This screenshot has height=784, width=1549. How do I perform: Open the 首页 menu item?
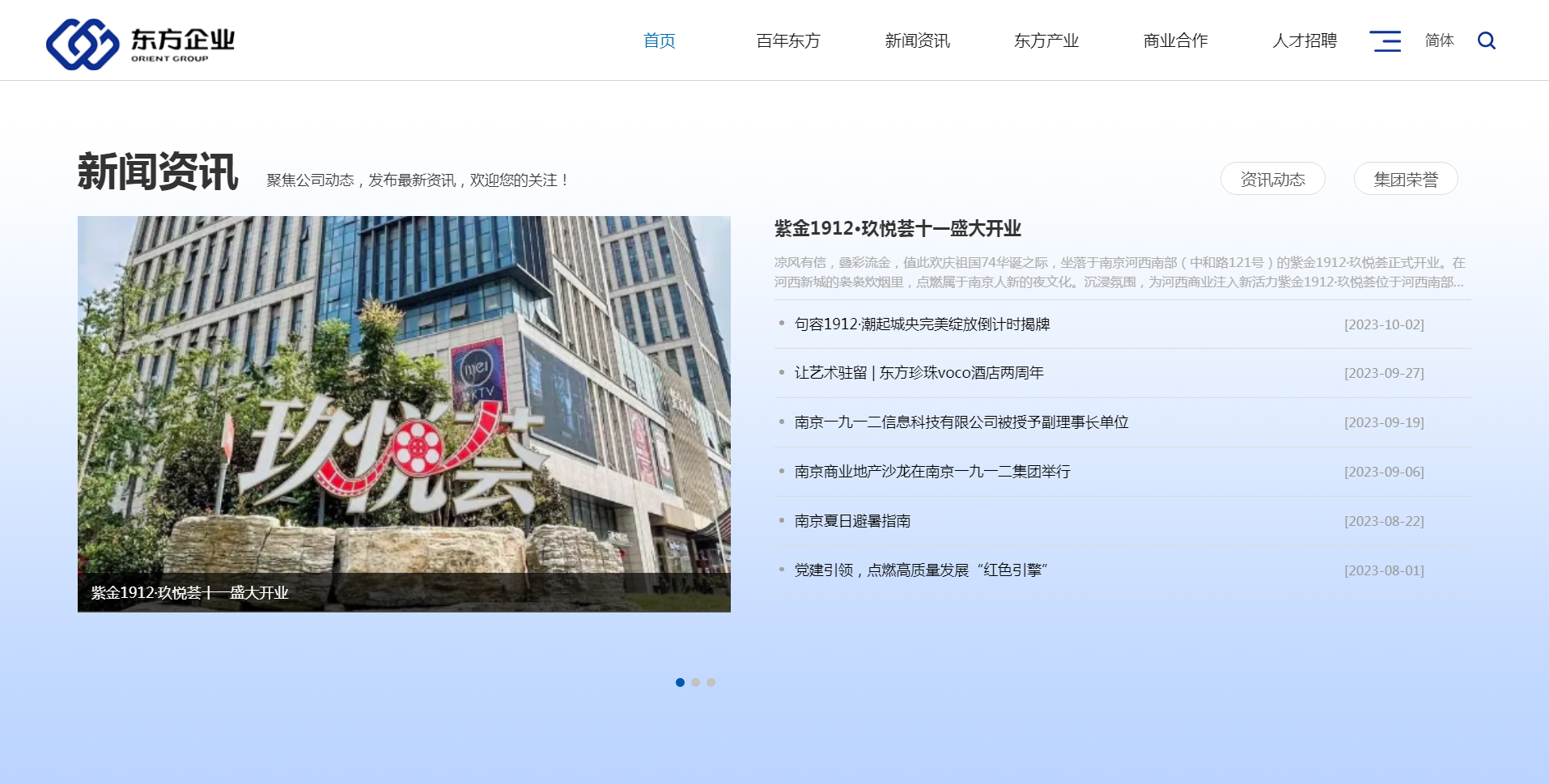(659, 40)
